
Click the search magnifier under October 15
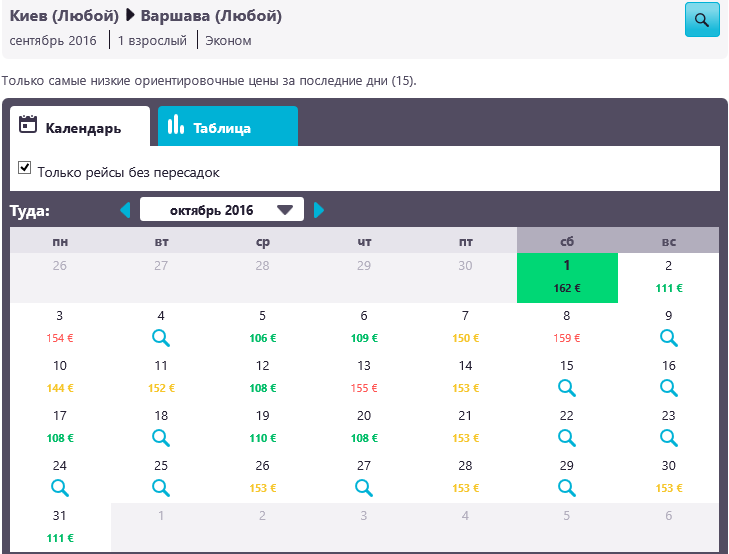tap(567, 387)
